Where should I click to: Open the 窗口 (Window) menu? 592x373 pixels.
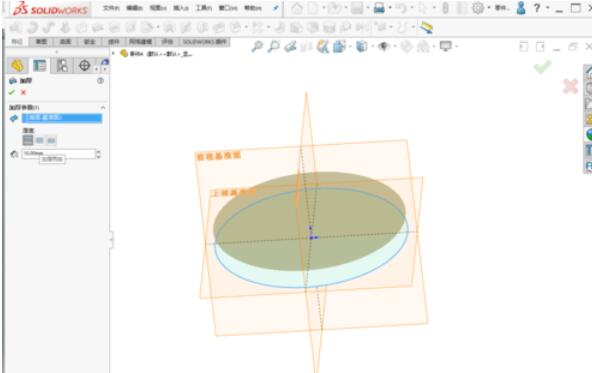click(228, 8)
